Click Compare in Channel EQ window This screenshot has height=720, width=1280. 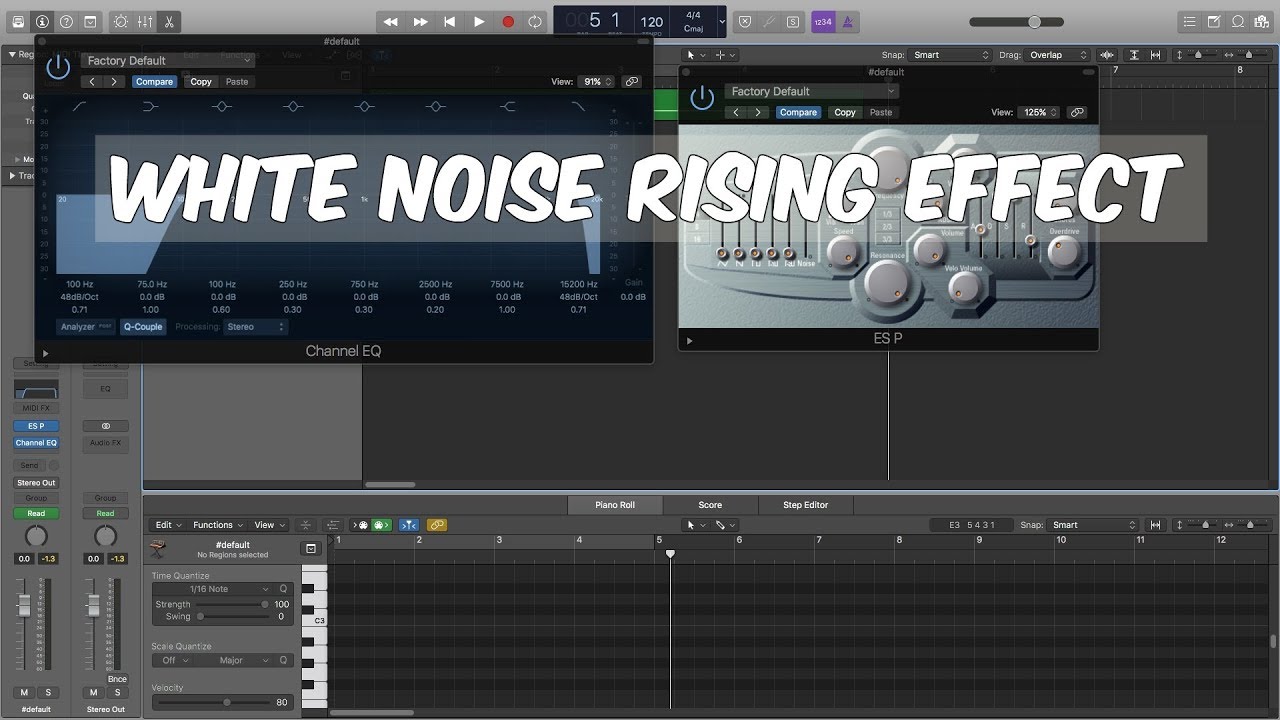[x=154, y=82]
